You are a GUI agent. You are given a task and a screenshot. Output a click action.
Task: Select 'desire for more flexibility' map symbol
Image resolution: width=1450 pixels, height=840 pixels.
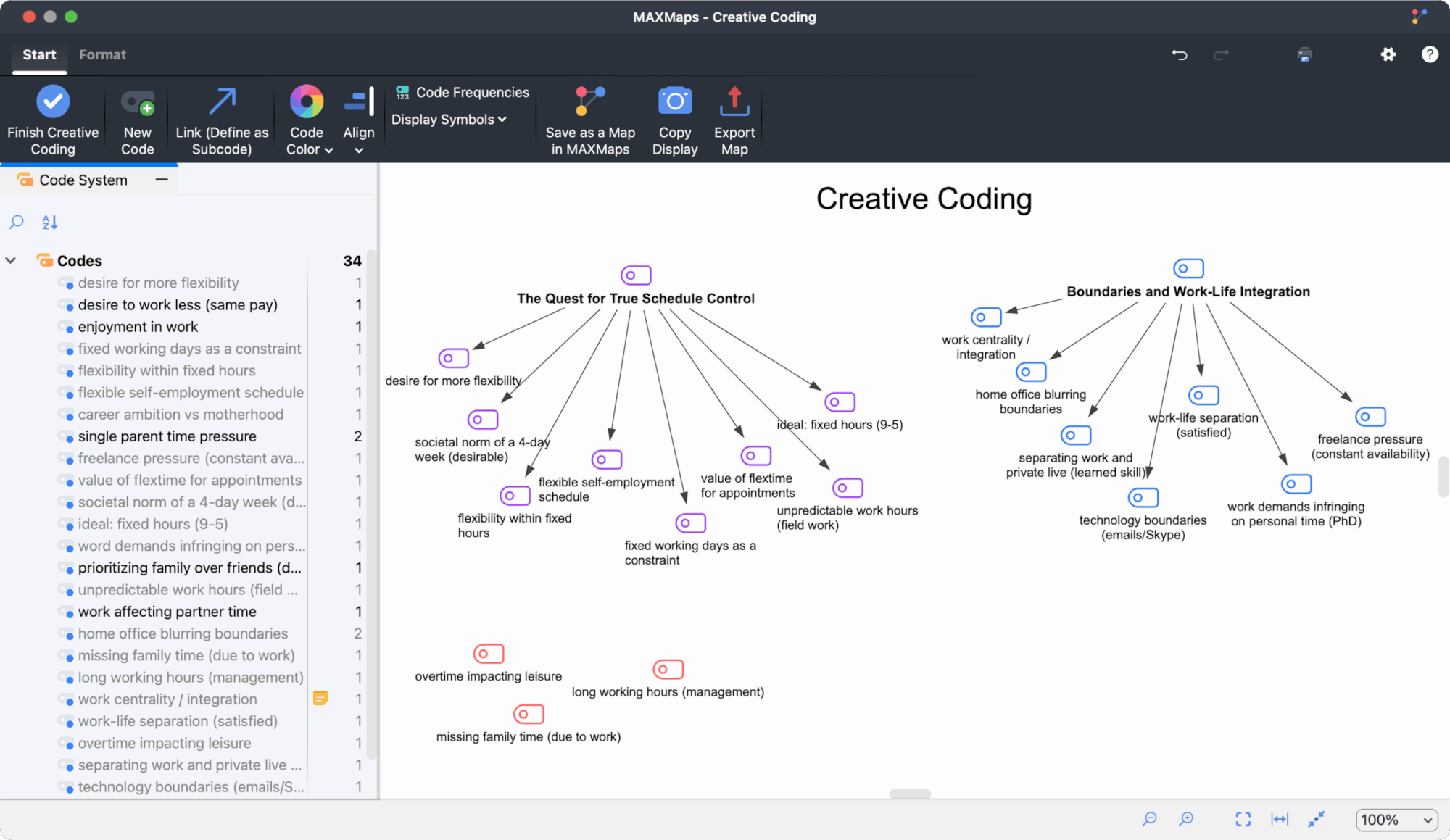(x=453, y=358)
